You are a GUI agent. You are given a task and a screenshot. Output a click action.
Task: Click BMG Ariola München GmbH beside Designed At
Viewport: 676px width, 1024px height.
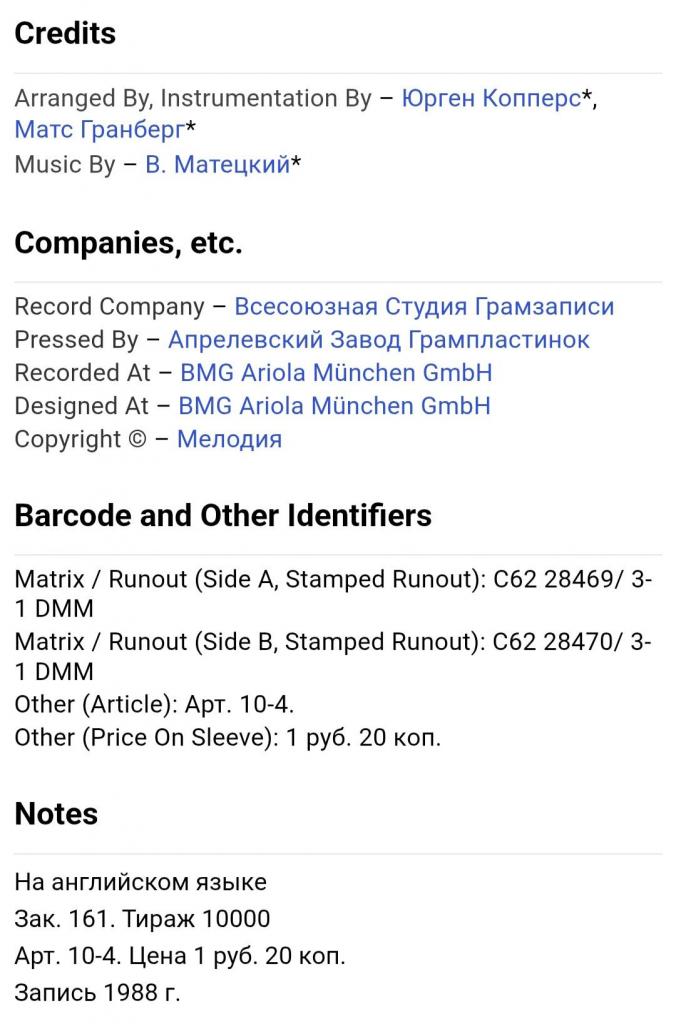click(x=334, y=406)
